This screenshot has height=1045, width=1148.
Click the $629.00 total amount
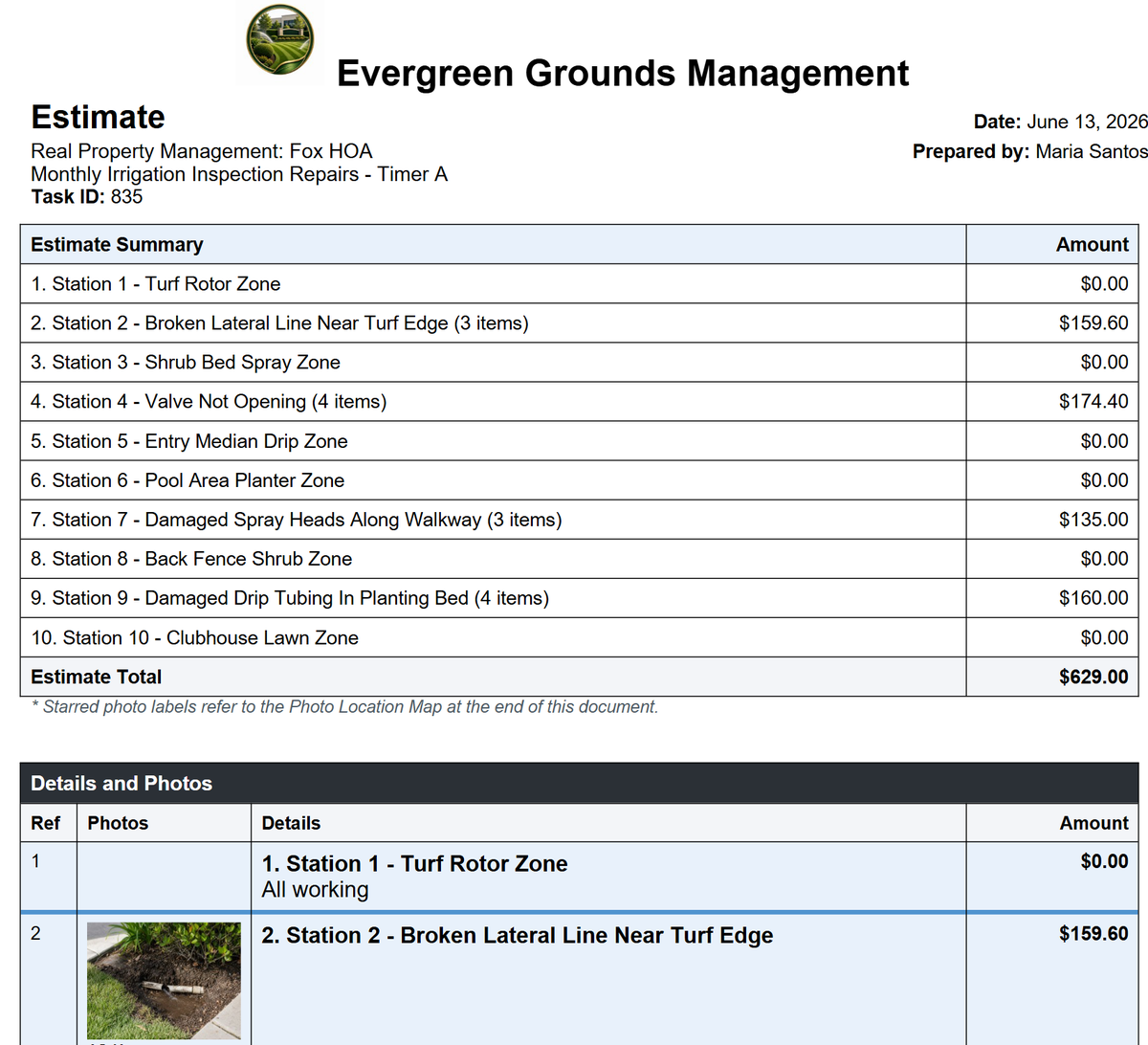click(x=1093, y=677)
